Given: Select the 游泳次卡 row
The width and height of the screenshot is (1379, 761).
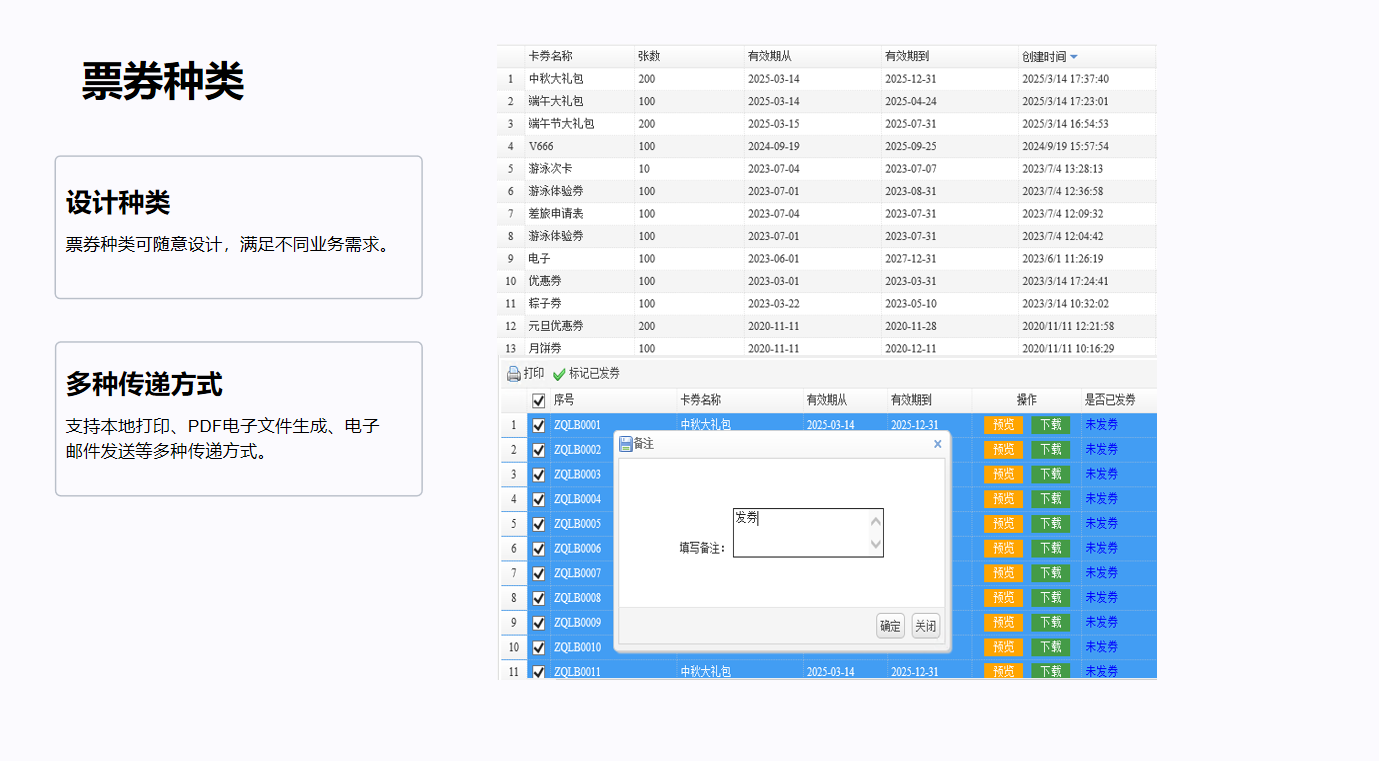Looking at the screenshot, I should tap(827, 169).
